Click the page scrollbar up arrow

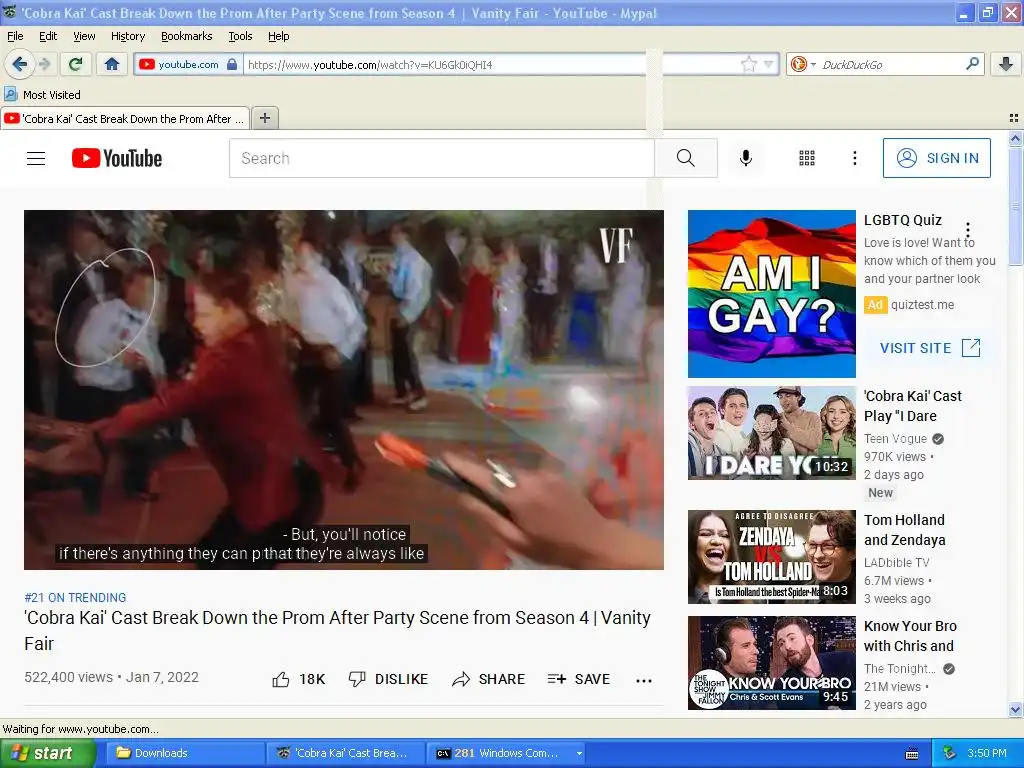tap(1015, 138)
